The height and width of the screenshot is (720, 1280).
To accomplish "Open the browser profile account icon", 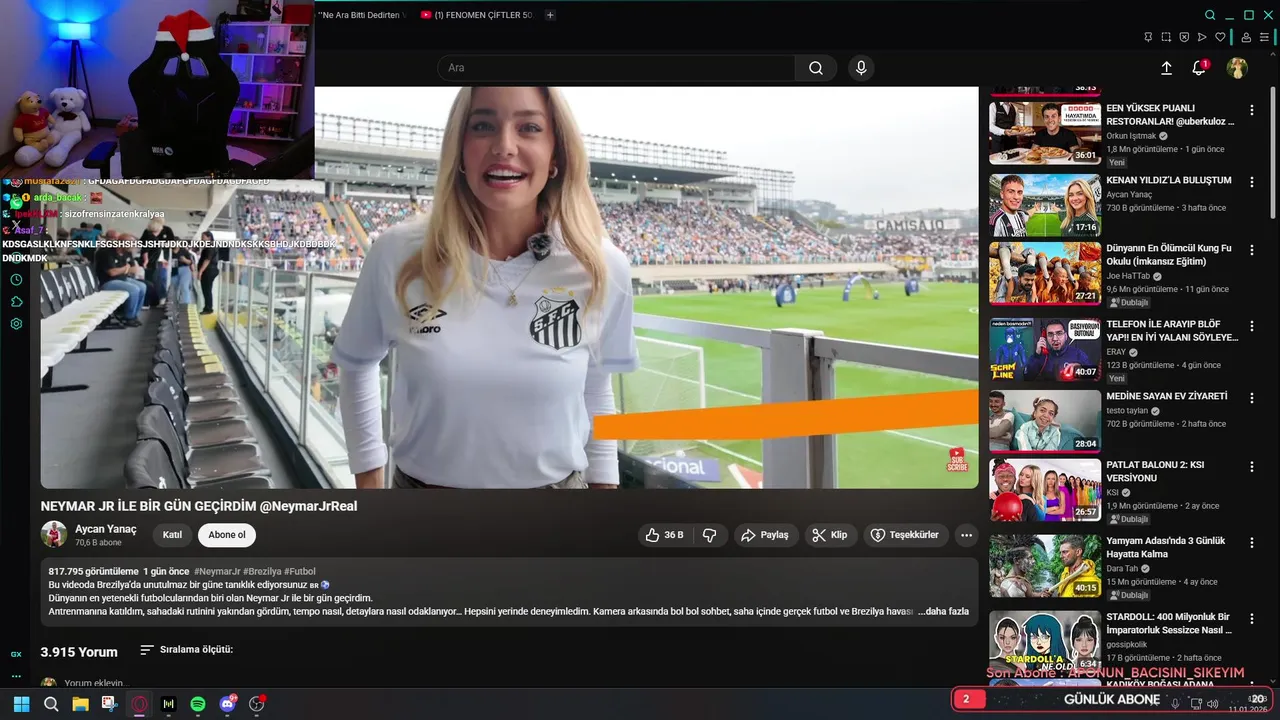I will point(1246,37).
